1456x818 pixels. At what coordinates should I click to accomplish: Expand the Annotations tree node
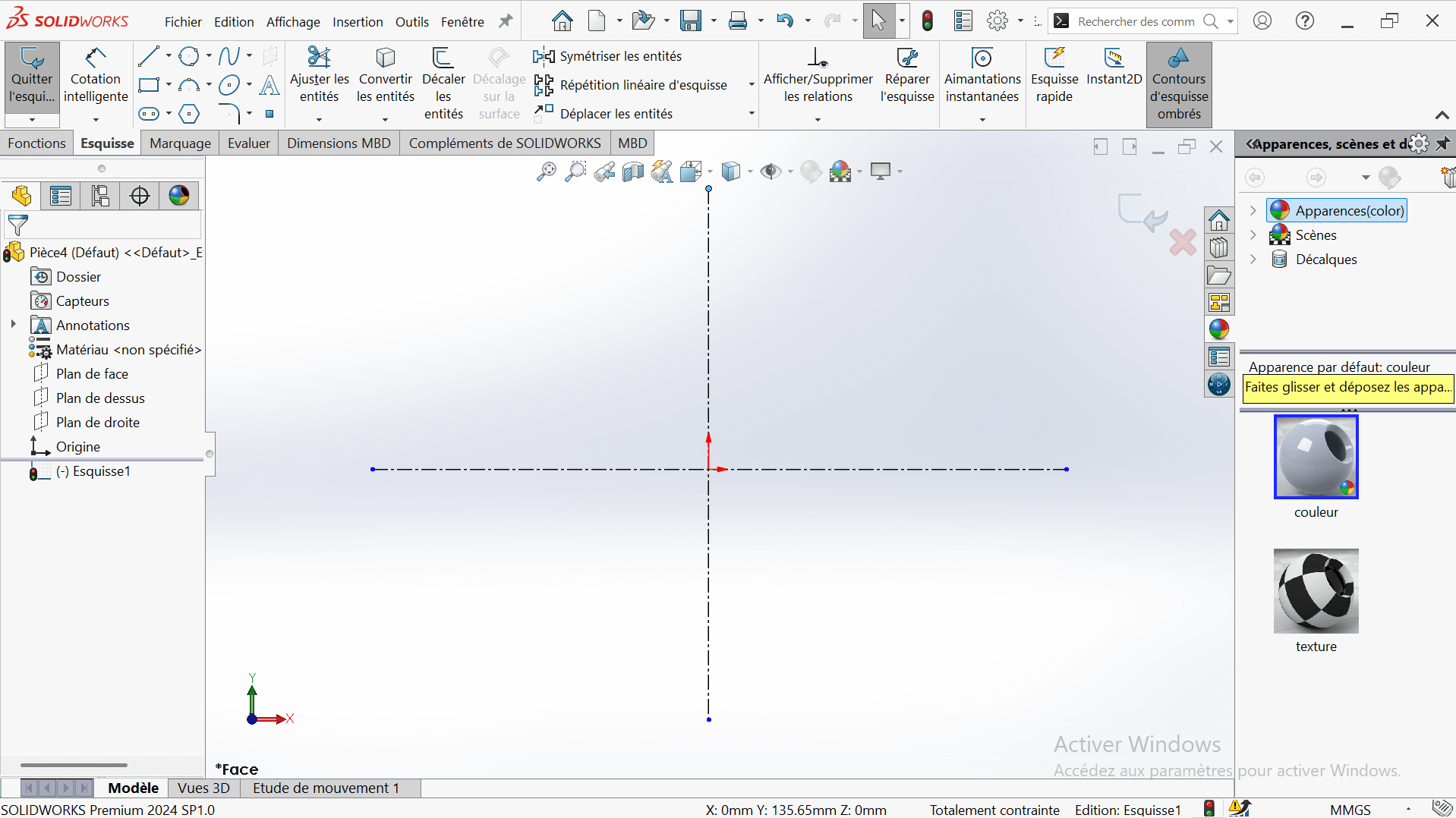point(13,325)
